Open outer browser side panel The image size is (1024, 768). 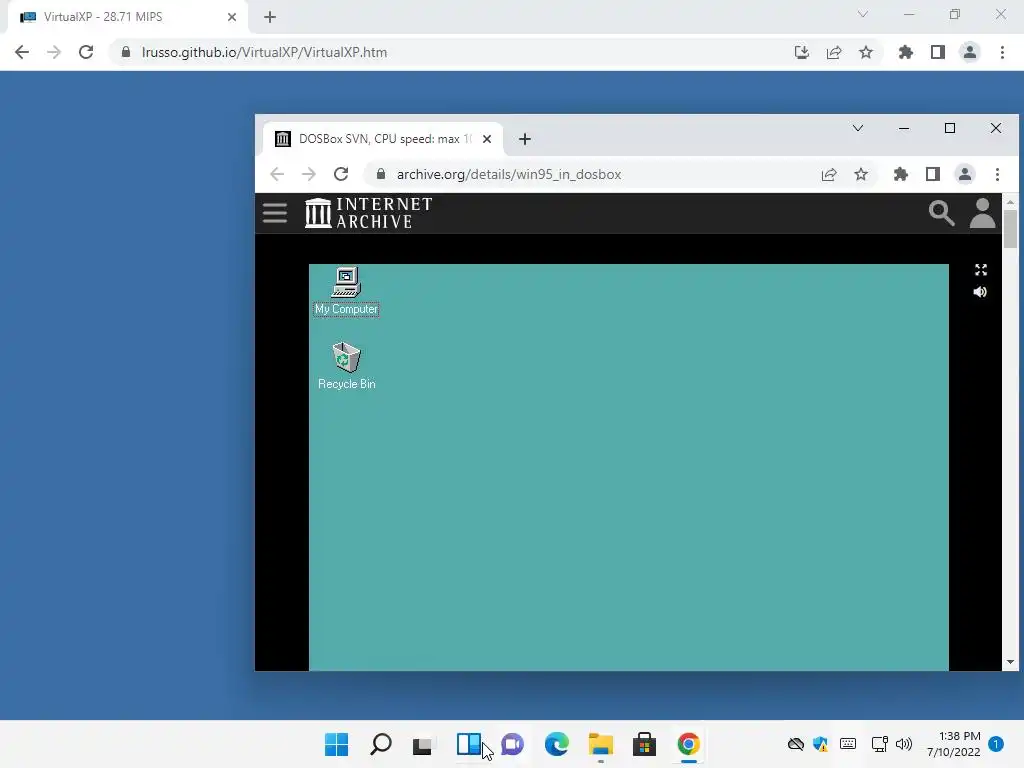pyautogui.click(x=937, y=52)
